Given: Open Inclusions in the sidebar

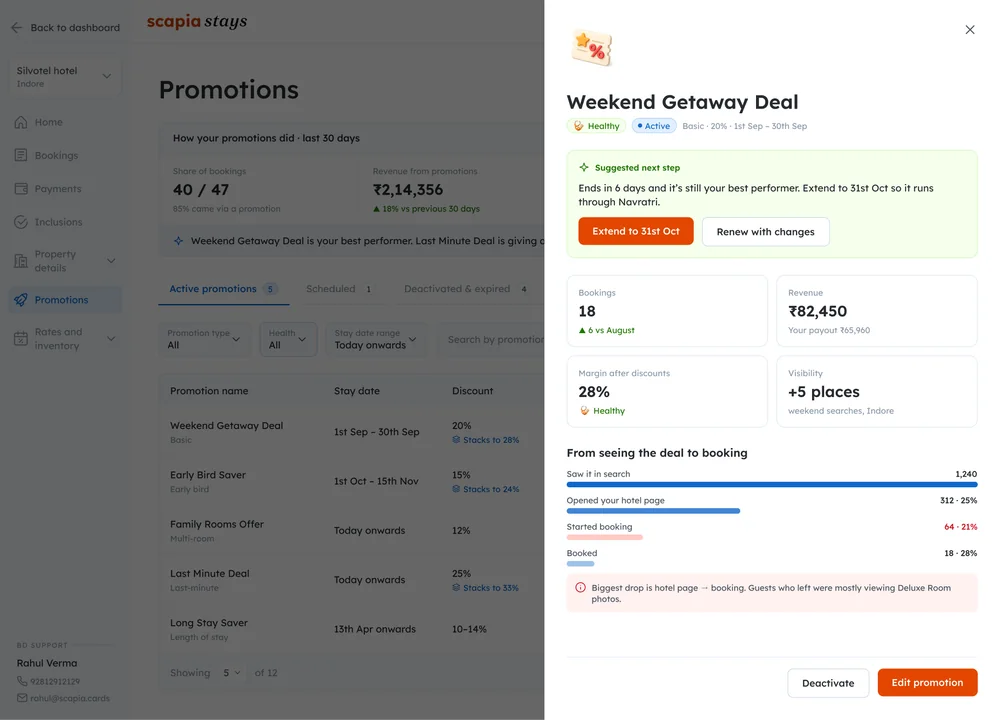Looking at the screenshot, I should coord(64,222).
